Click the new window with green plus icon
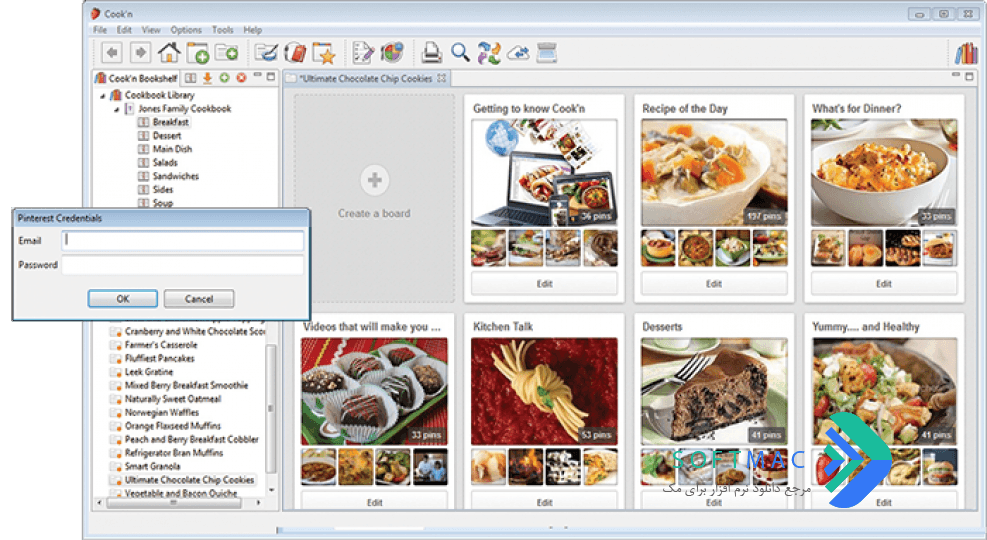This screenshot has width=987, height=540. pos(198,53)
